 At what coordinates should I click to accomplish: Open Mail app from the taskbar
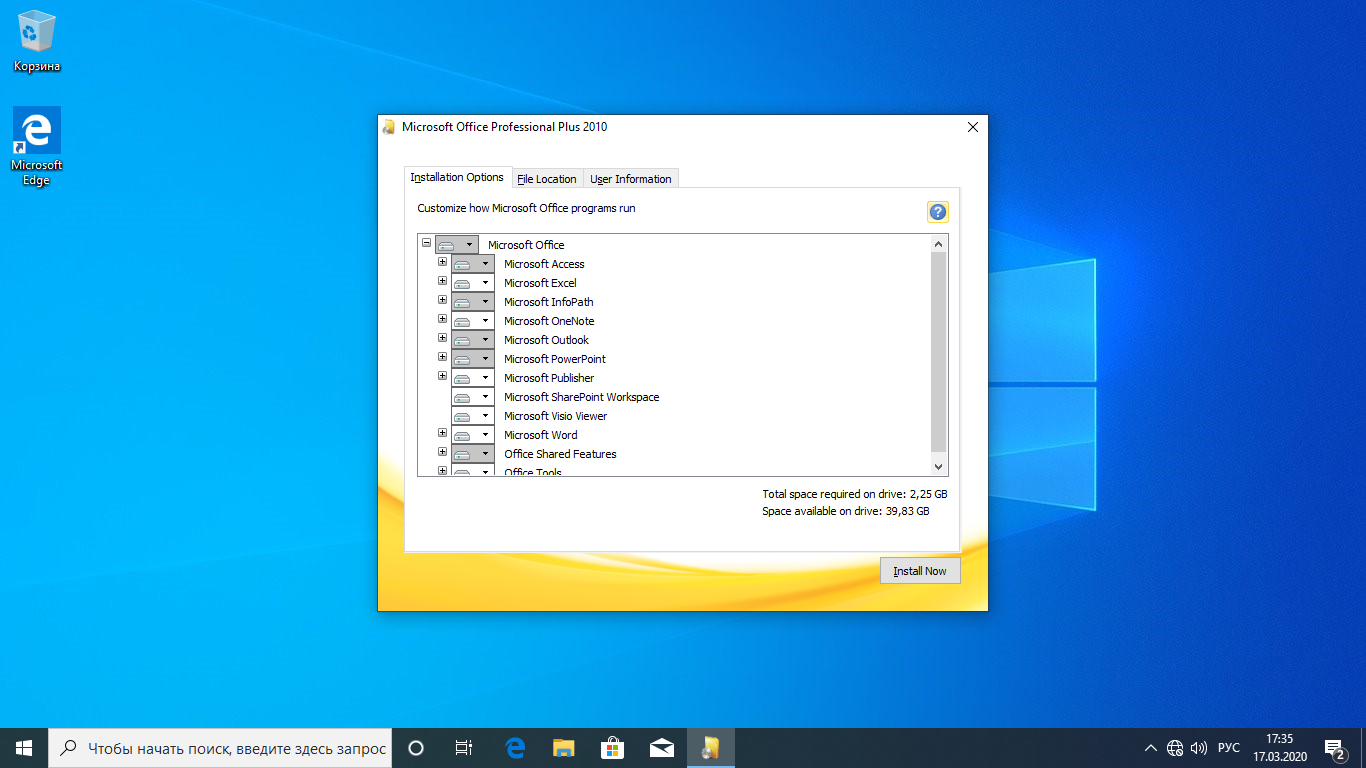coord(661,748)
